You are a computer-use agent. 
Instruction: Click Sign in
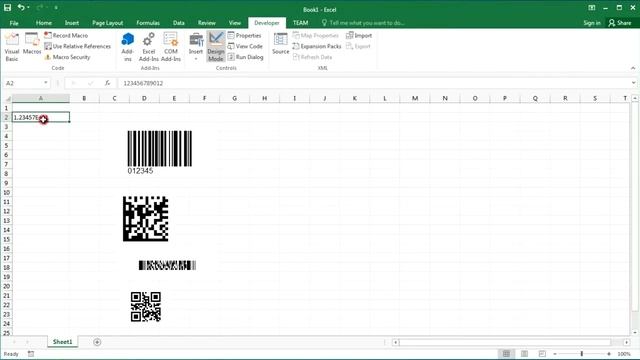tap(592, 23)
